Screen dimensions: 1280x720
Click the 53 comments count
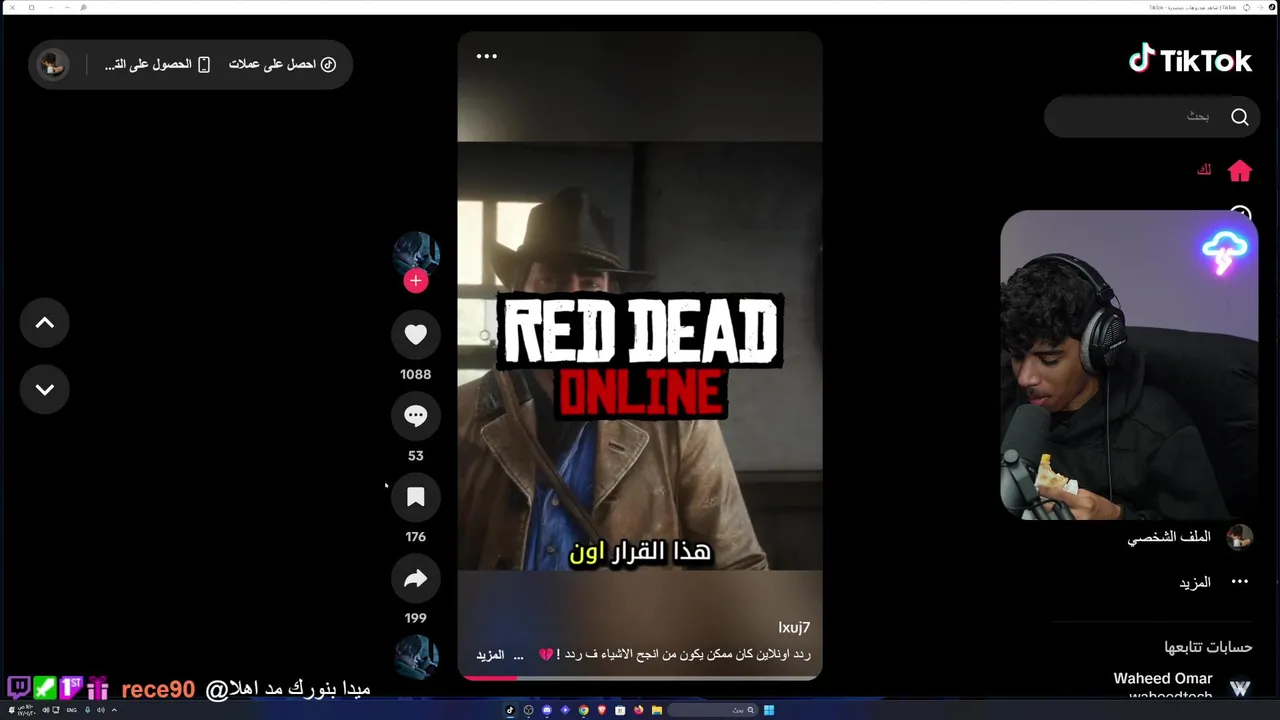click(416, 456)
